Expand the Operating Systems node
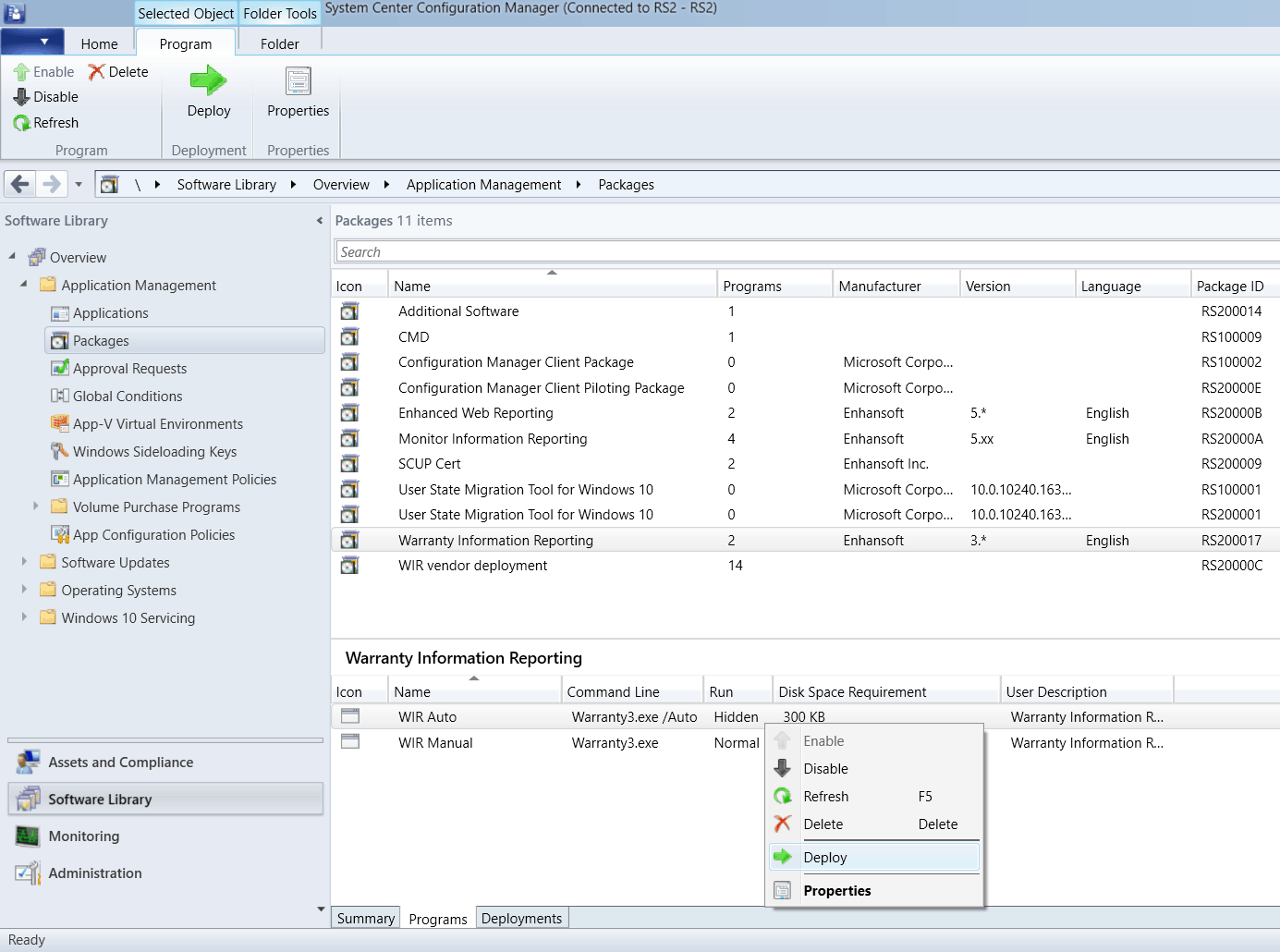 click(24, 590)
